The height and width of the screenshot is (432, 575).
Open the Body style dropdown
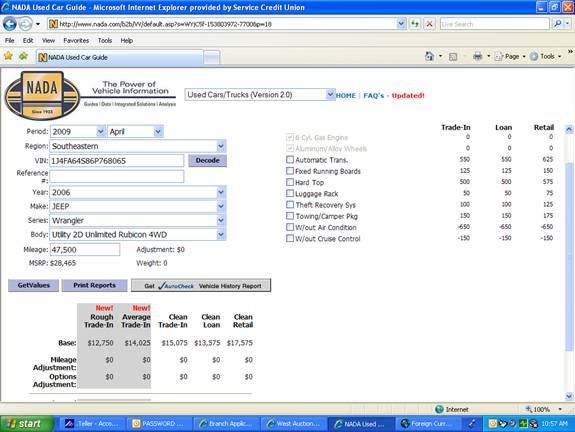click(x=221, y=234)
